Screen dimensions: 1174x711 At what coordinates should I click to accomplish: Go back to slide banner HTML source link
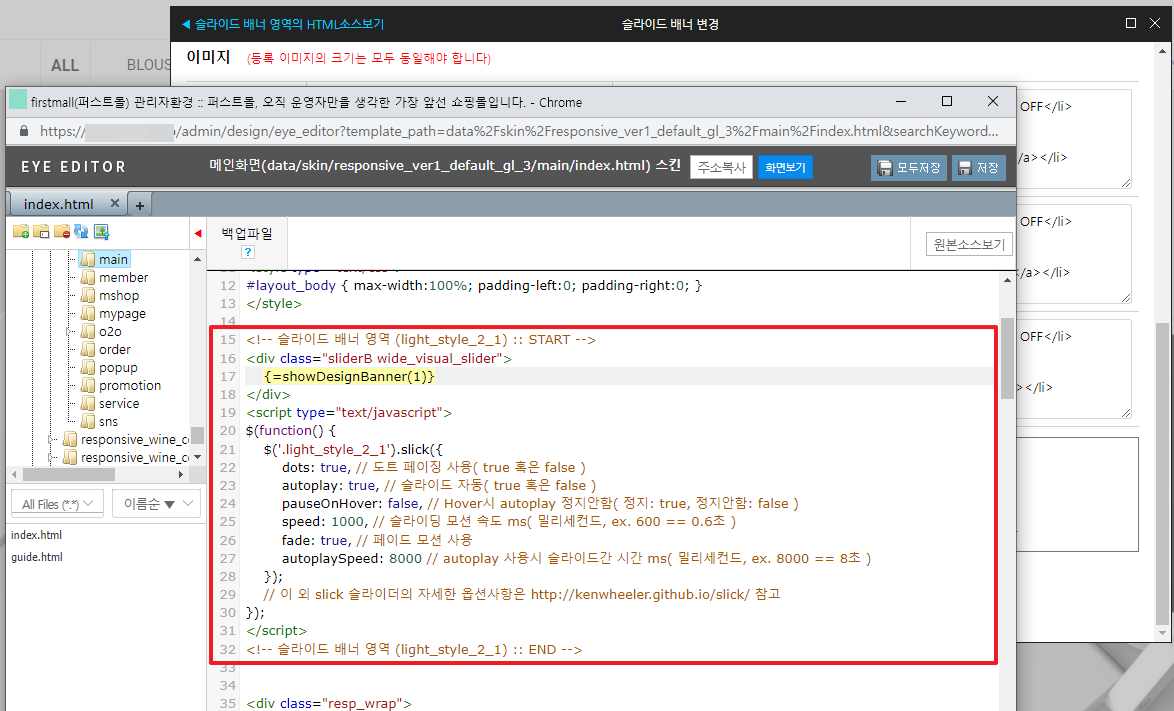pyautogui.click(x=283, y=24)
